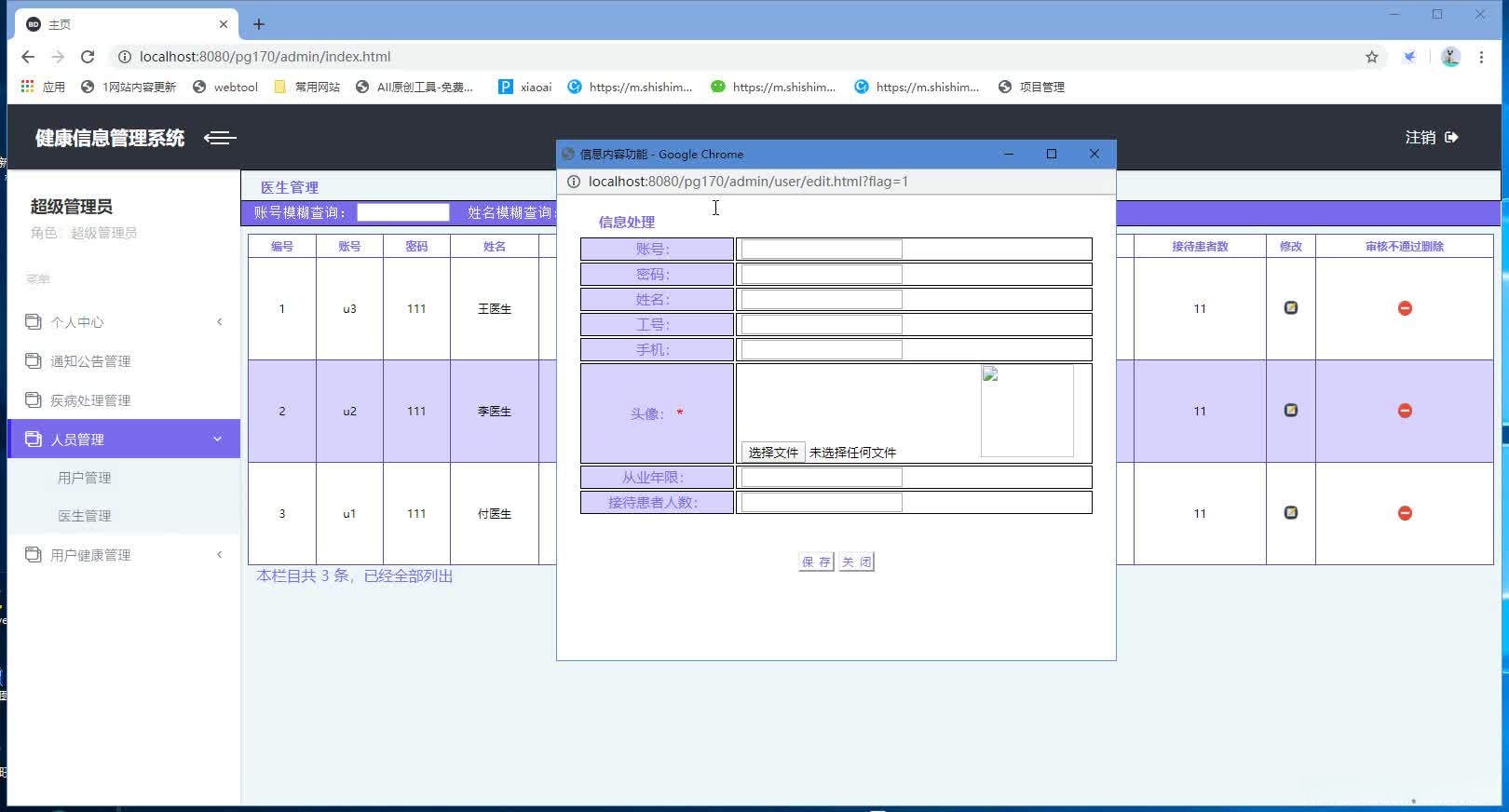Focus the 从业年限 input field
The width and height of the screenshot is (1509, 812).
[x=822, y=477]
